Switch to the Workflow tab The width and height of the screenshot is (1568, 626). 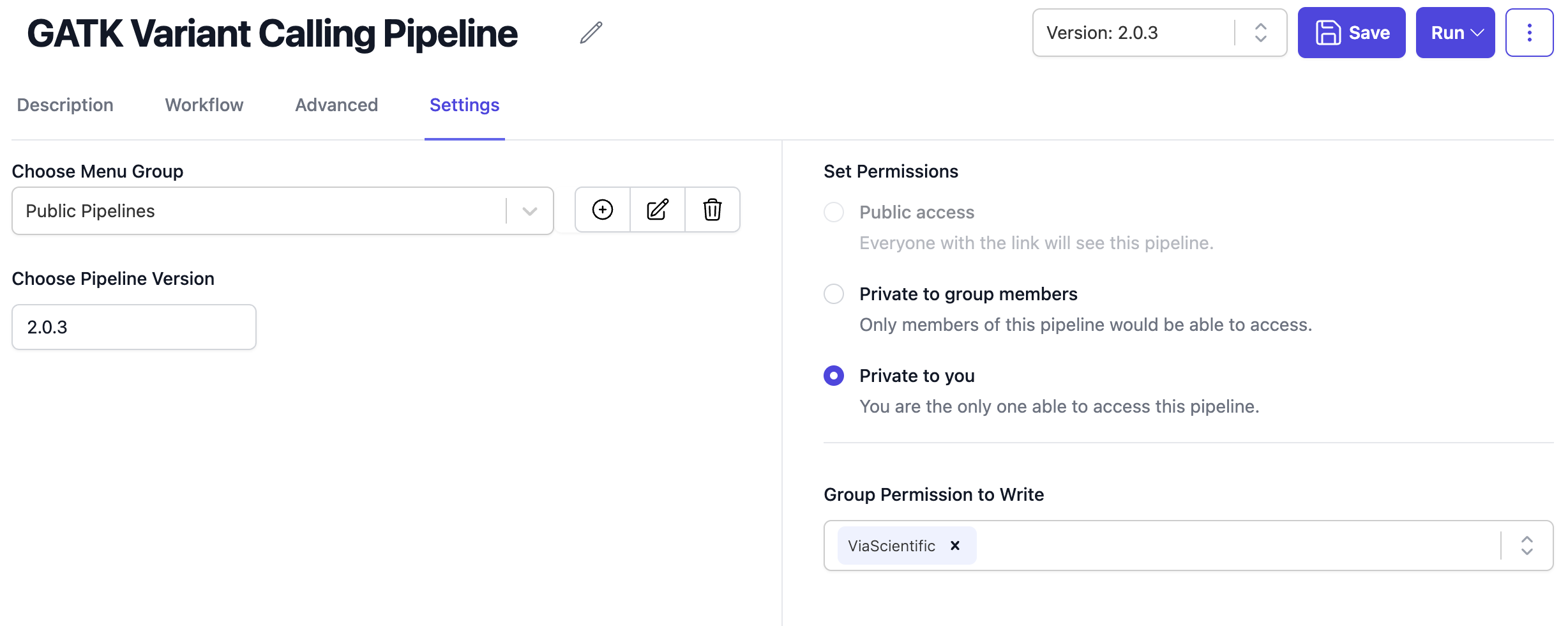point(204,105)
